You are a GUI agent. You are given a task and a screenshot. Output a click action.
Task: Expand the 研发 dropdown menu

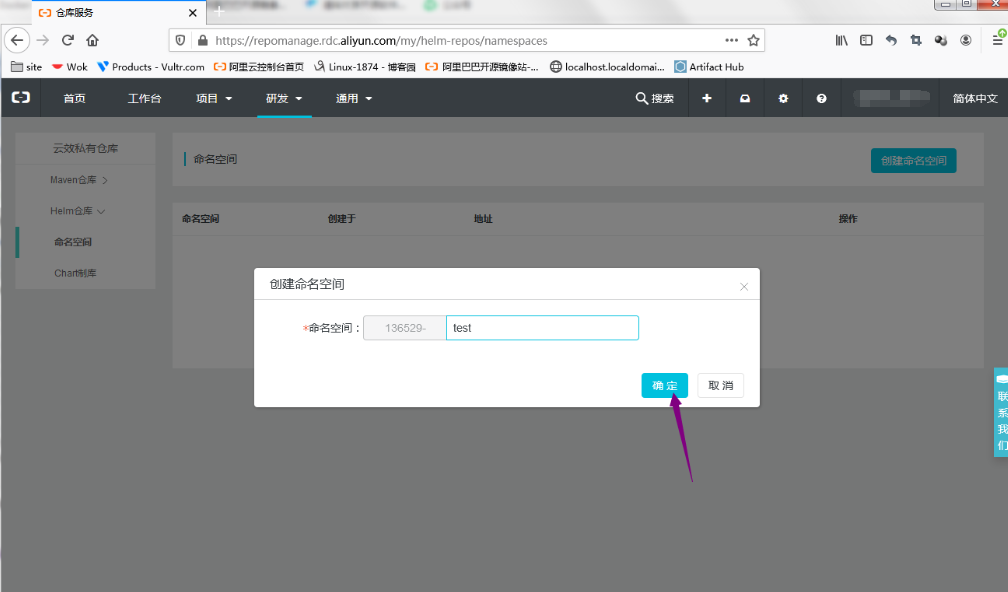[284, 98]
